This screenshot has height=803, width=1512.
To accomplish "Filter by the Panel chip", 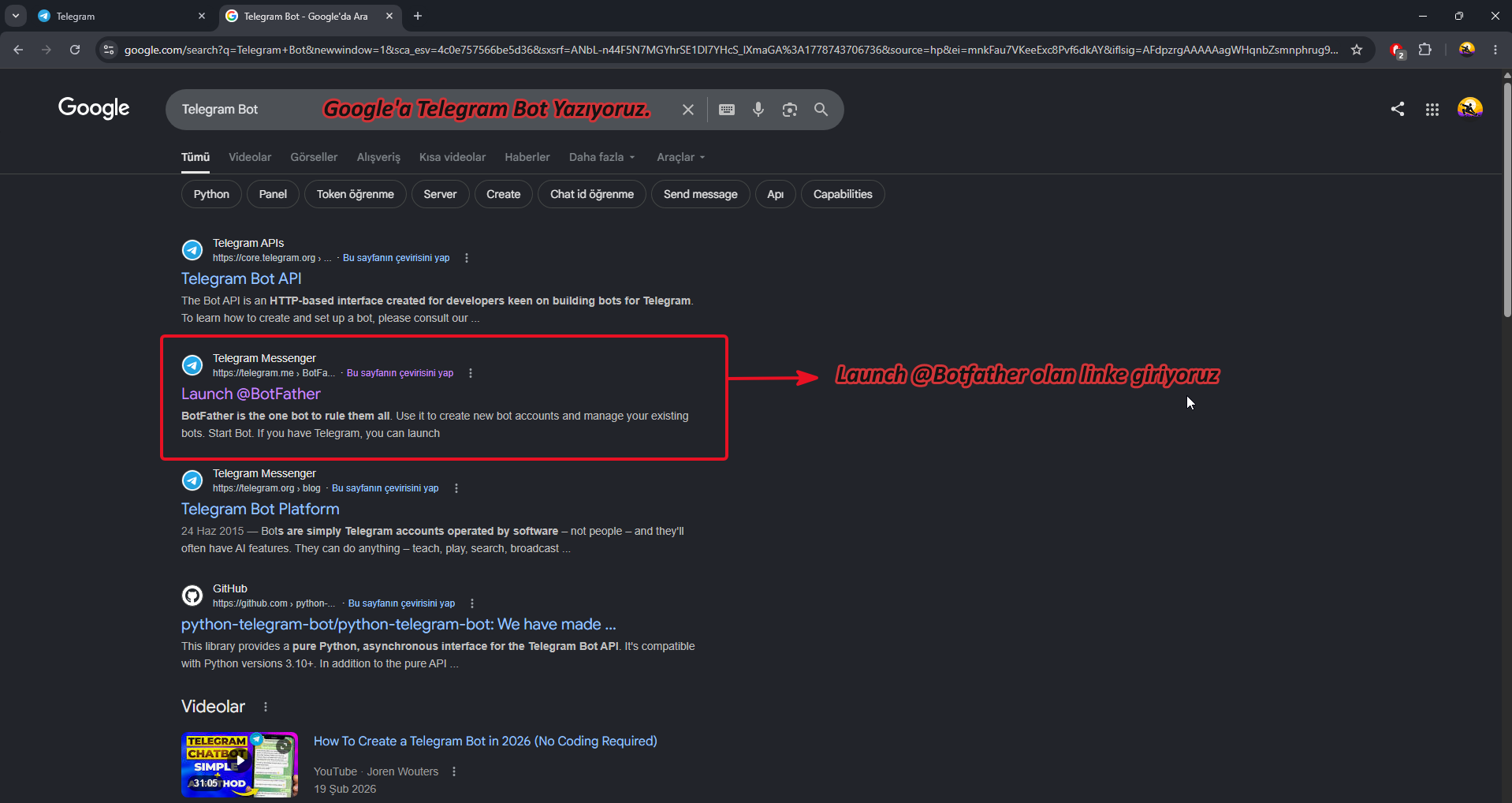I will coord(273,194).
